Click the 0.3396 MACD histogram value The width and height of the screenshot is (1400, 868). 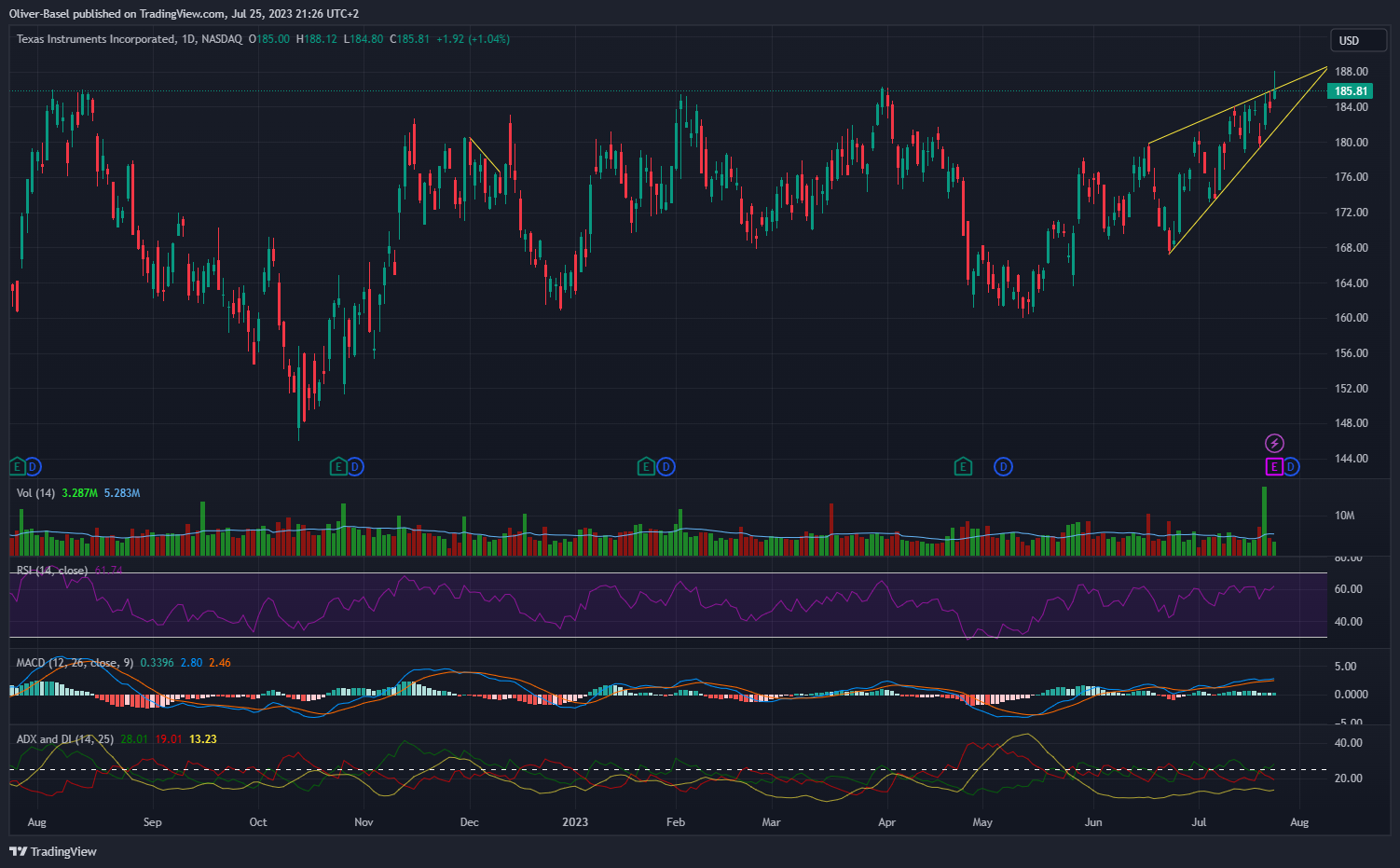tap(157, 662)
